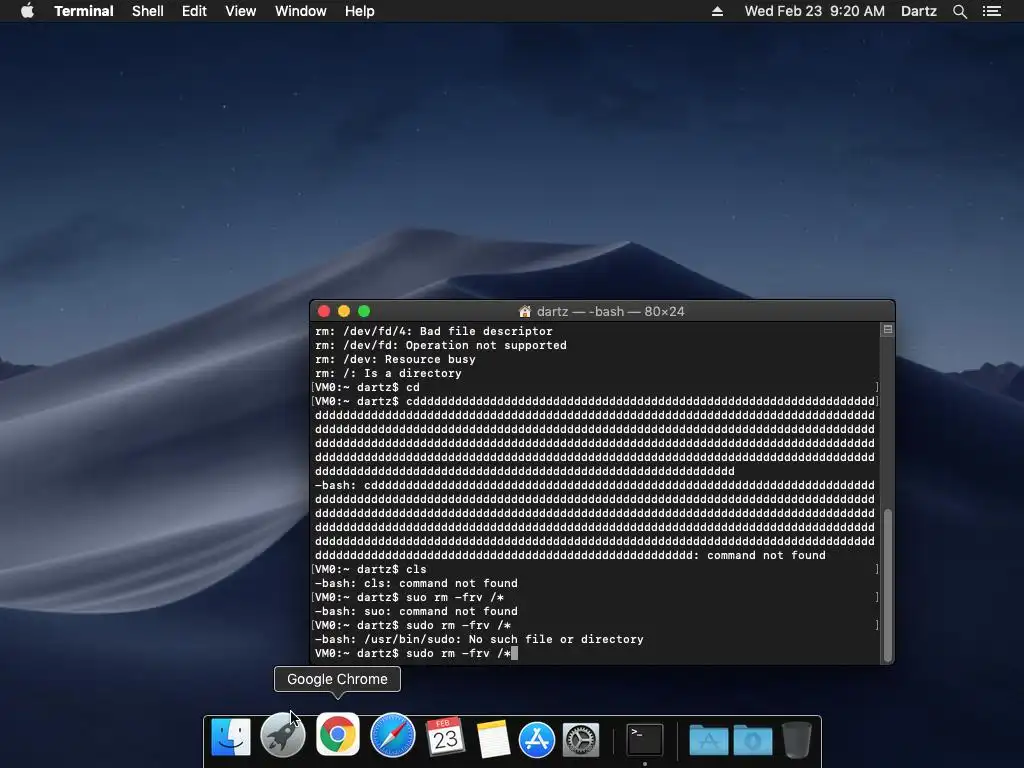Click '-bash: cls: command not found' line
The height and width of the screenshot is (768, 1024).
point(416,583)
